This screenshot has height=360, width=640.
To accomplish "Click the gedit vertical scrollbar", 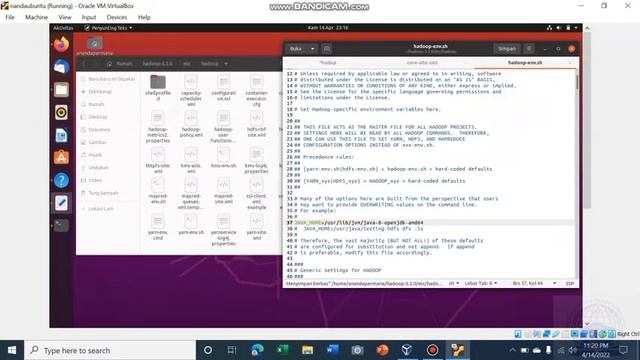I will [x=577, y=82].
